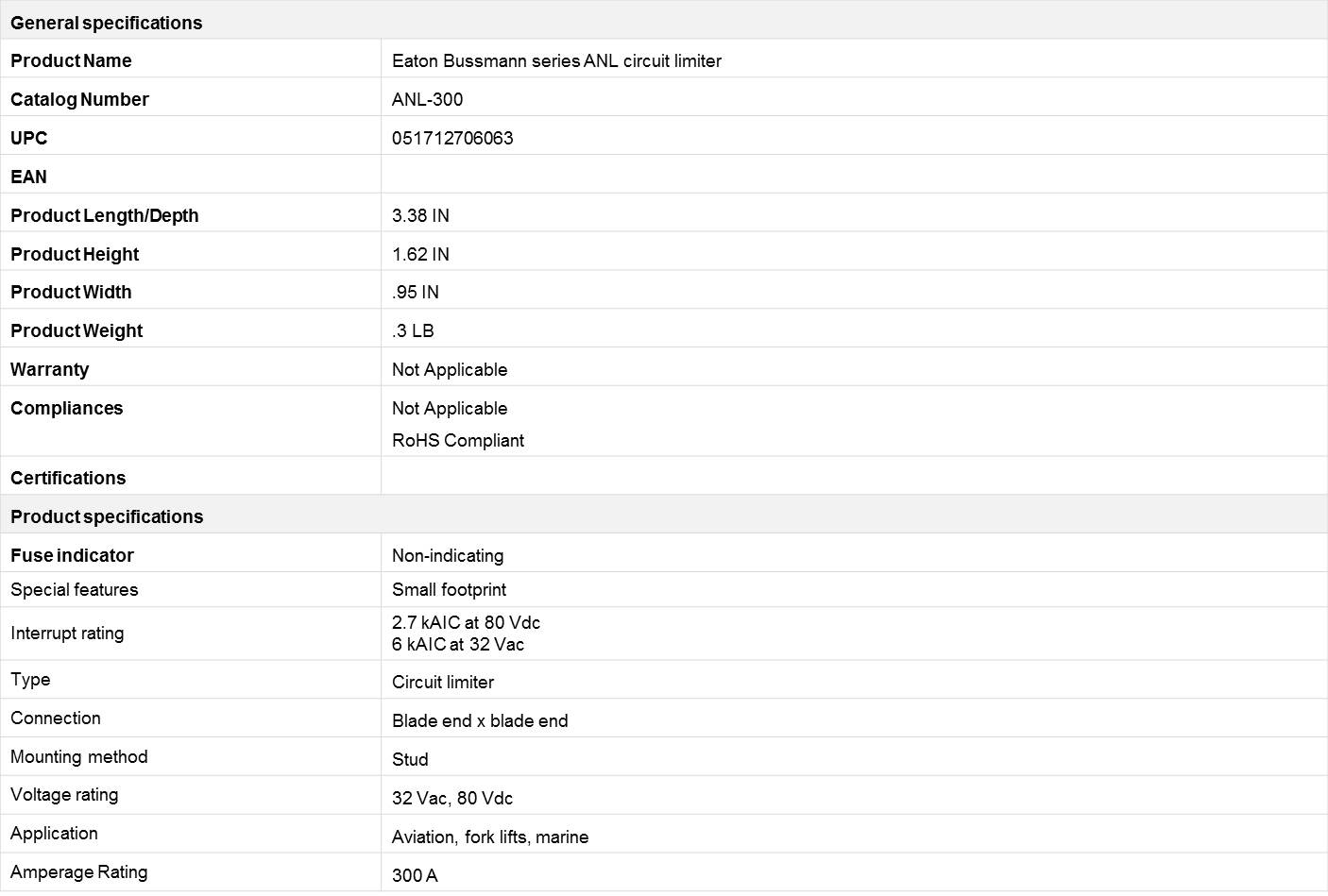Select the 'ANL-300' catalog number
Viewport: 1328px width, 896px height.
pyautogui.click(x=427, y=99)
